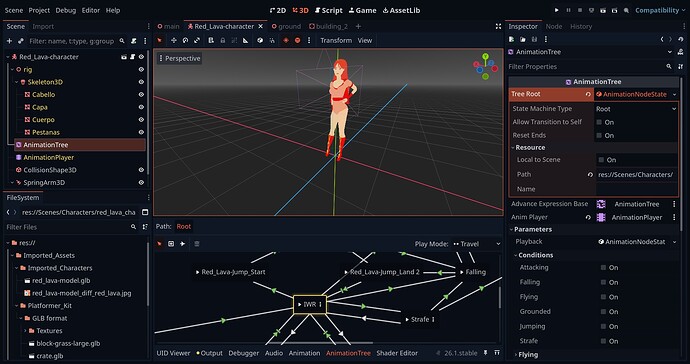Toggle visibility of Cabello mesh
The image size is (690, 364).
pyautogui.click(x=141, y=95)
